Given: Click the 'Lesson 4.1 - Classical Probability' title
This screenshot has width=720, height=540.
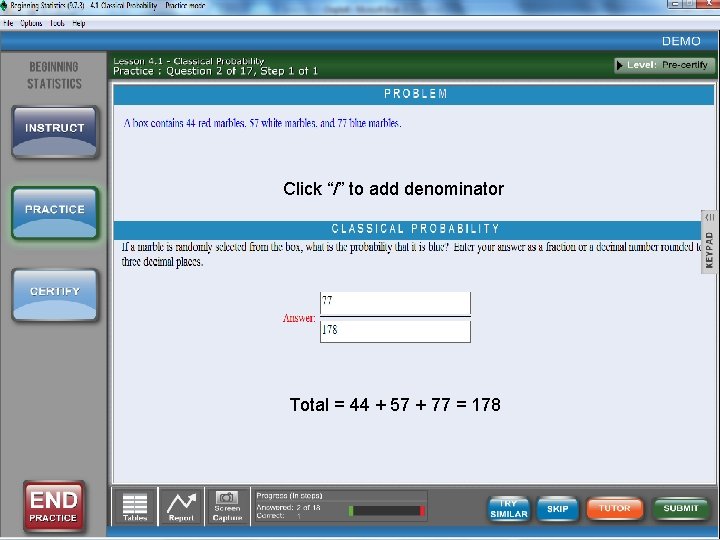Looking at the screenshot, I should click(189, 61).
